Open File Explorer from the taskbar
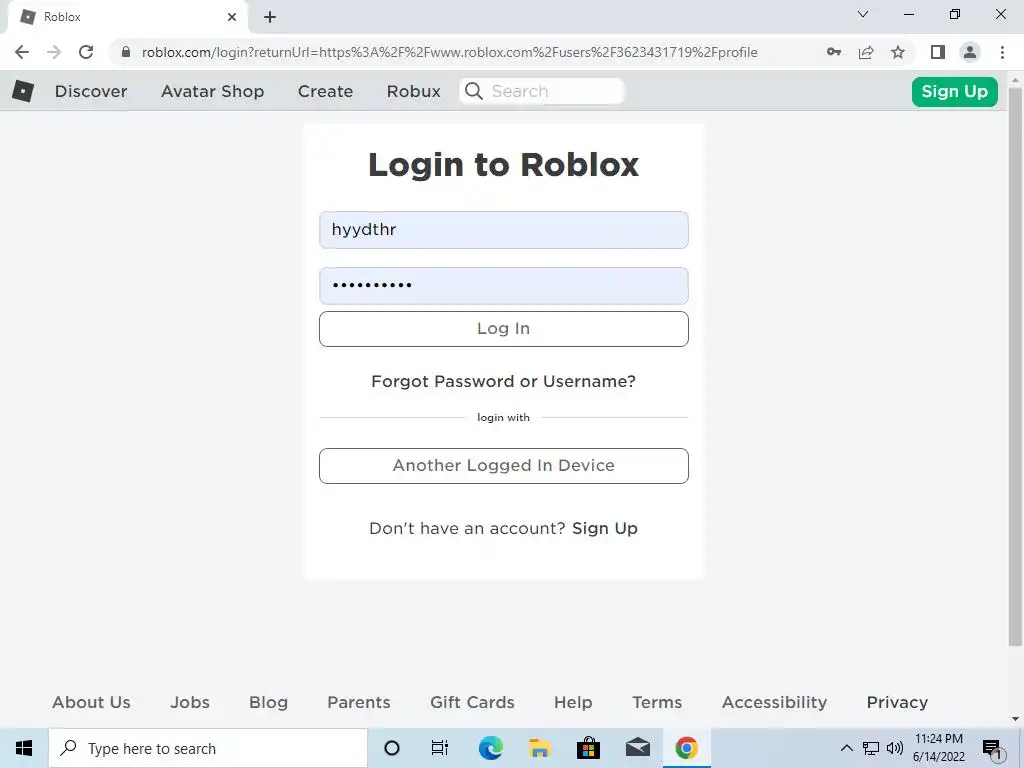 pyautogui.click(x=539, y=748)
